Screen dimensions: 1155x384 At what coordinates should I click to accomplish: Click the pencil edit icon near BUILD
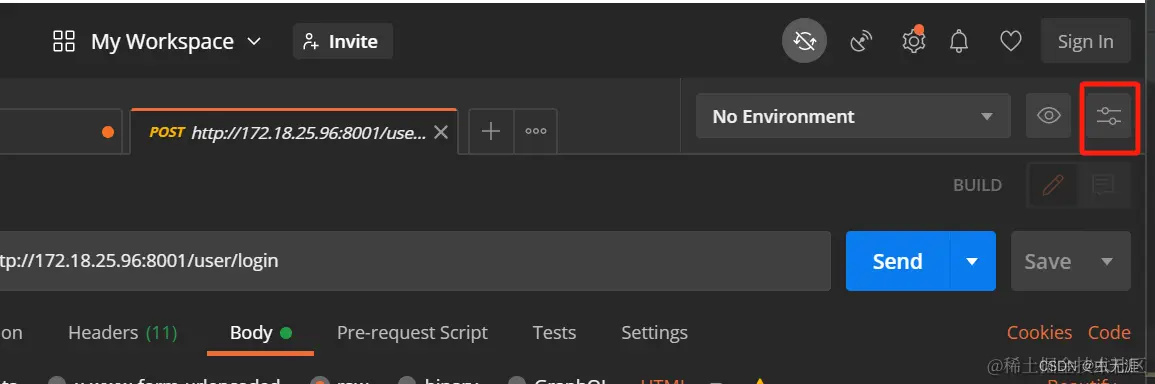click(1053, 185)
